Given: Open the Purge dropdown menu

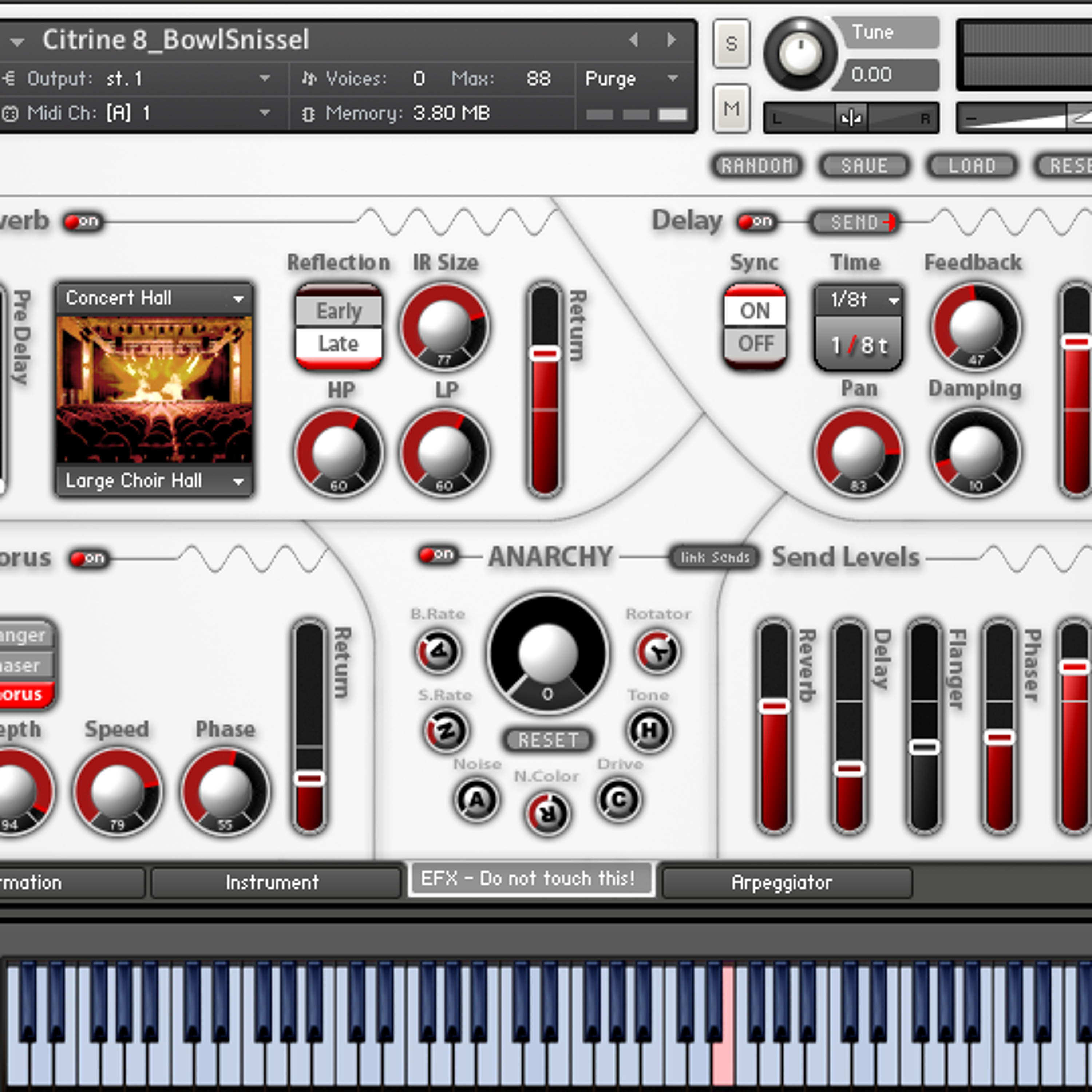Looking at the screenshot, I should tap(633, 79).
